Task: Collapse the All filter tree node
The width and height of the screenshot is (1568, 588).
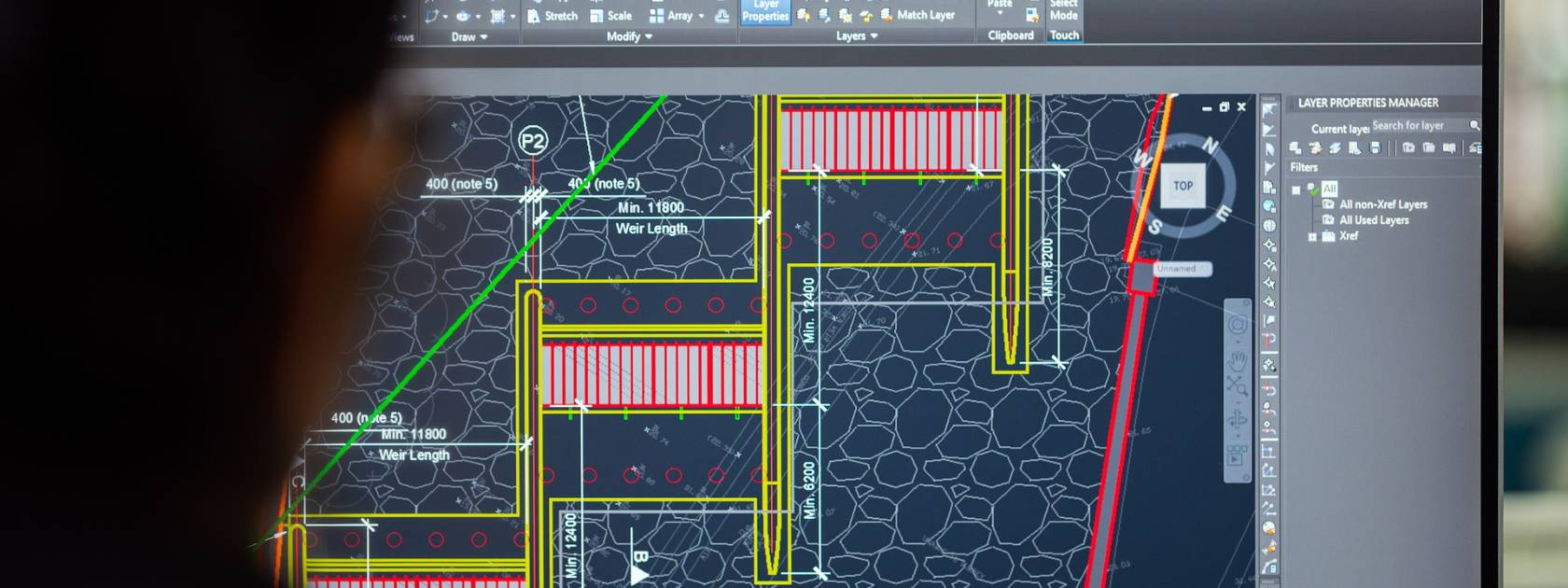Action: [x=1296, y=189]
